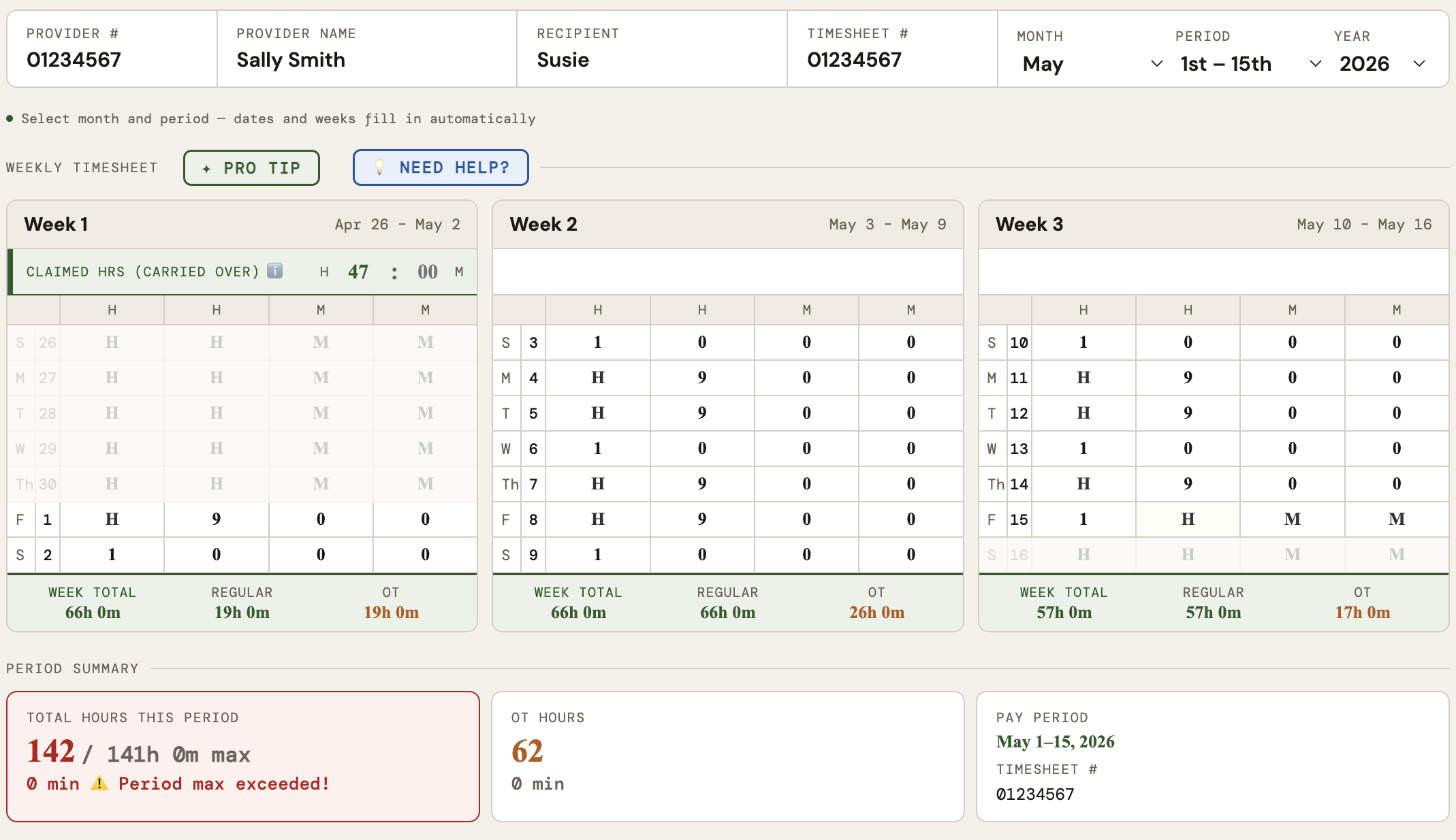Image resolution: width=1456 pixels, height=840 pixels.
Task: Click the Week 1 heading
Action: (x=57, y=225)
